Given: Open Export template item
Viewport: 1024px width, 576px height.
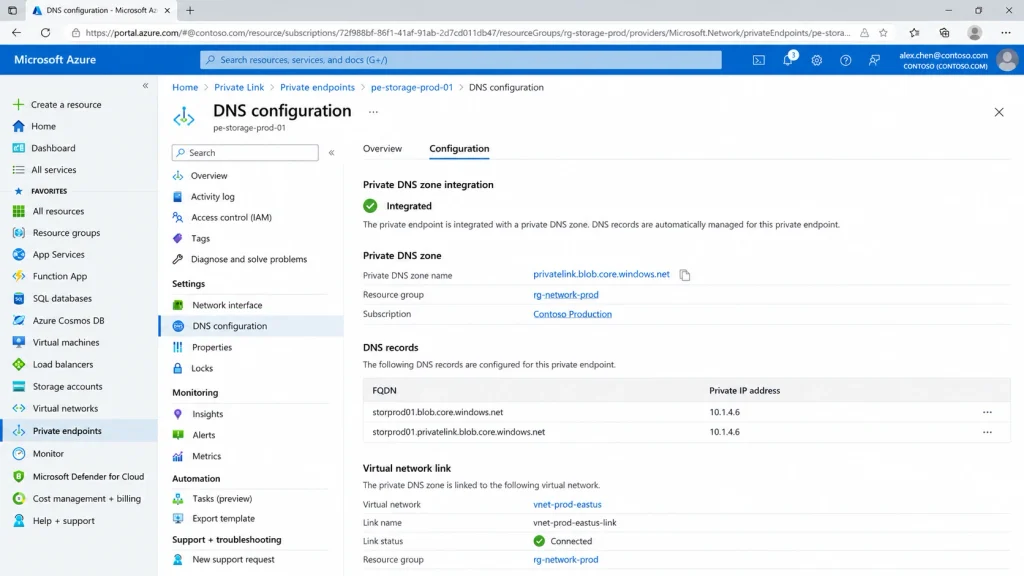Looking at the screenshot, I should pyautogui.click(x=223, y=519).
